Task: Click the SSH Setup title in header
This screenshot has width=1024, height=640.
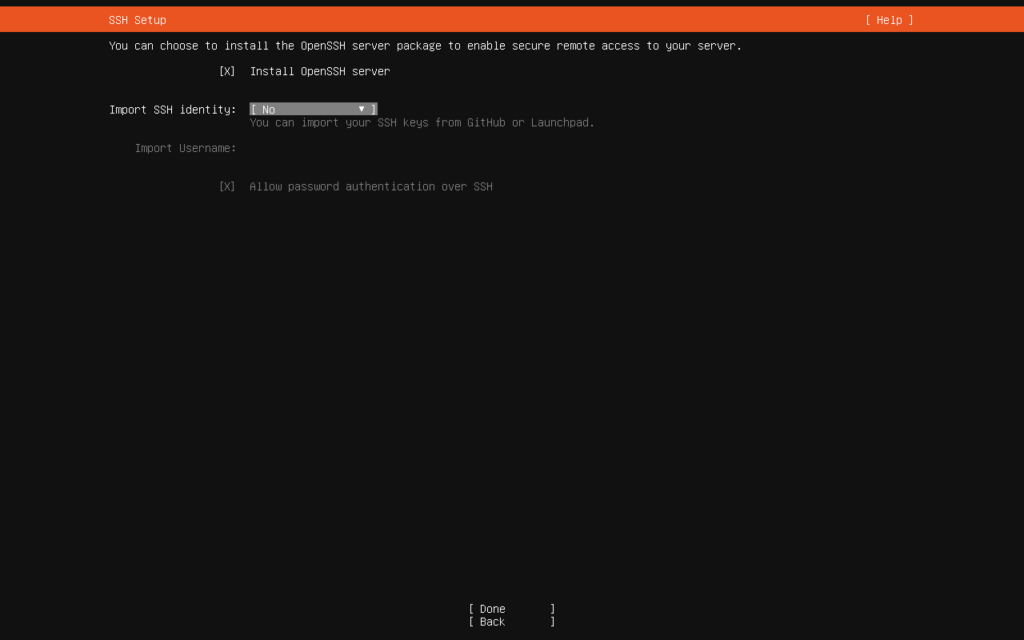Action: pyautogui.click(x=137, y=20)
